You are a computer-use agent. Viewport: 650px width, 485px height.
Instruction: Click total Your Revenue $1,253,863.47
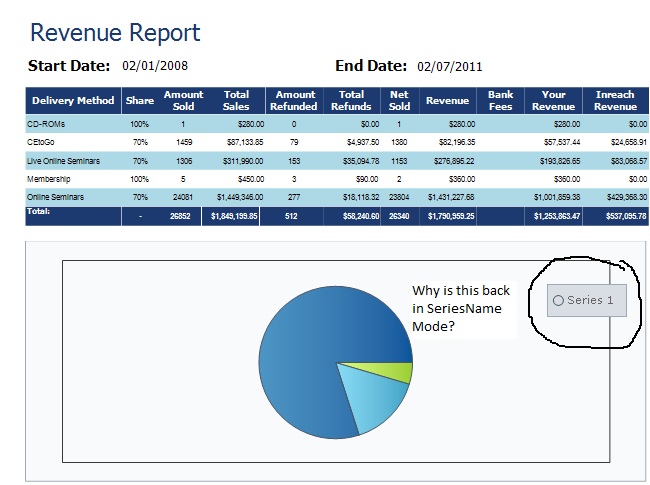pos(557,216)
